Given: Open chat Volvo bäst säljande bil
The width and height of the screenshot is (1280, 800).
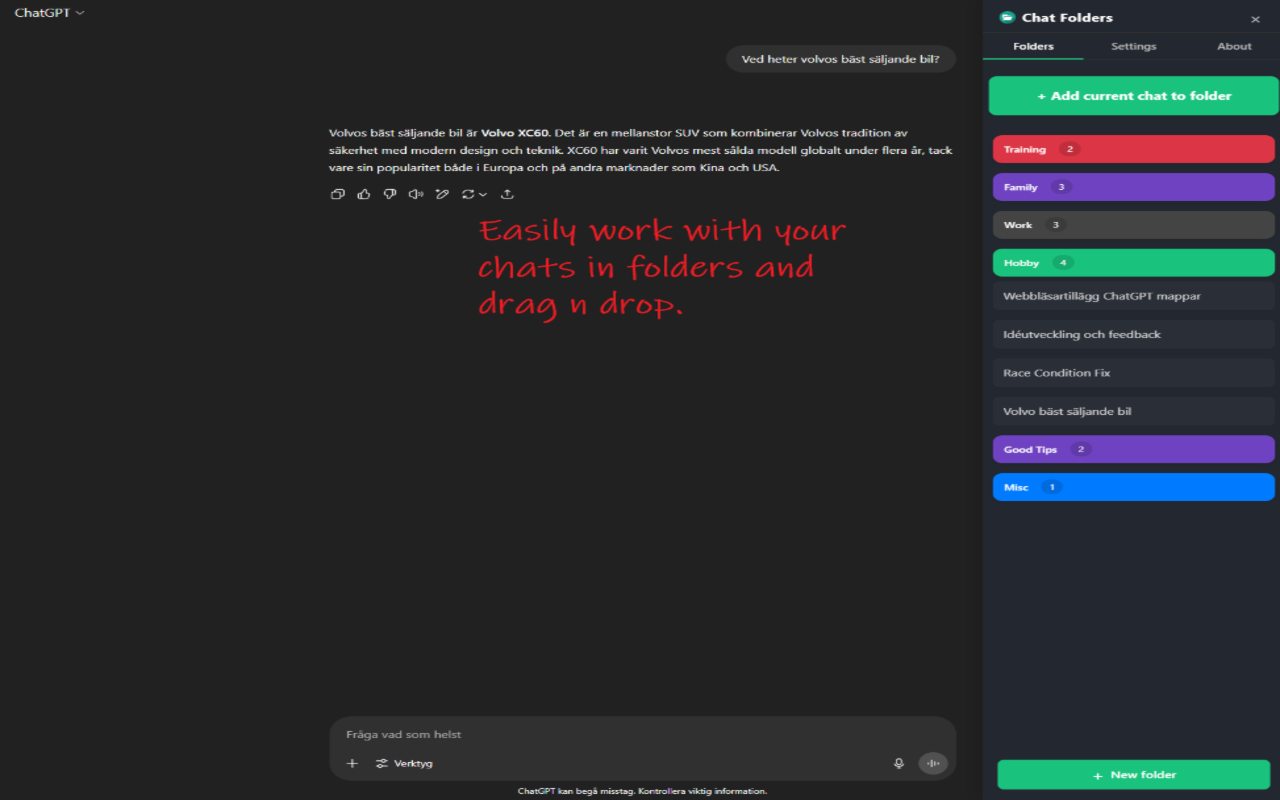Looking at the screenshot, I should pyautogui.click(x=1134, y=411).
